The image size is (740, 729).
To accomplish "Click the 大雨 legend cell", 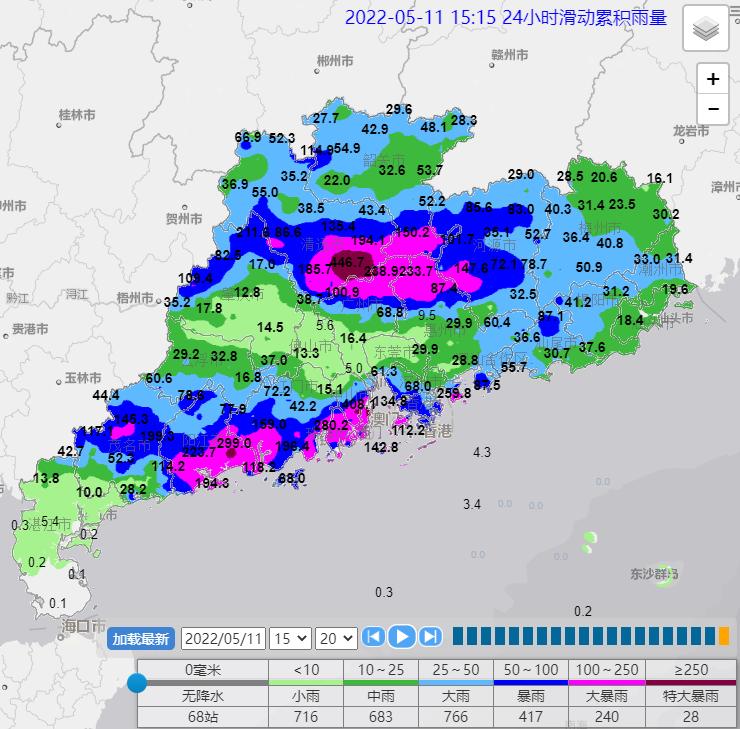I will [456, 696].
